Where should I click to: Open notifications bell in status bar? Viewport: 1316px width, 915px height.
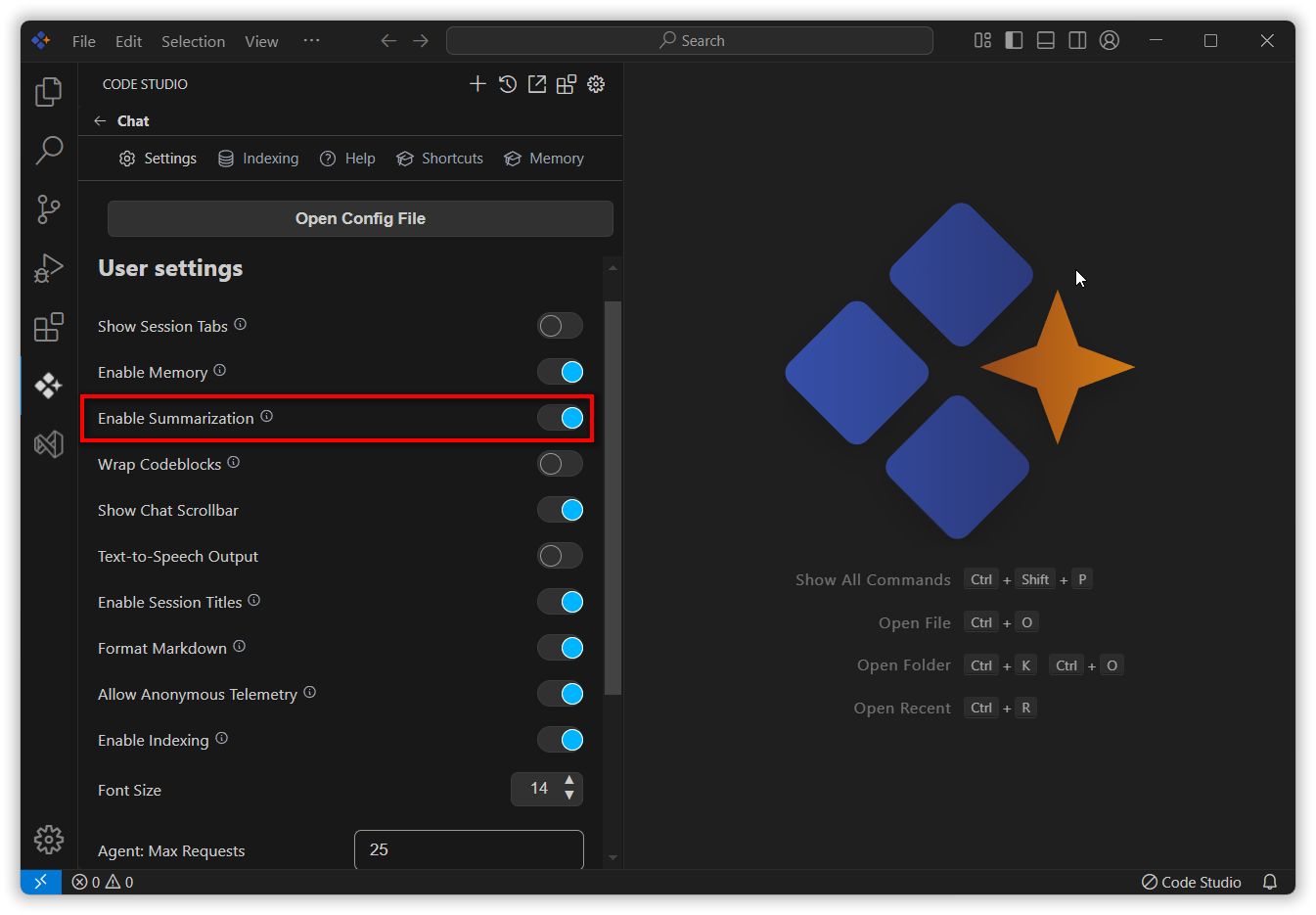(1270, 882)
